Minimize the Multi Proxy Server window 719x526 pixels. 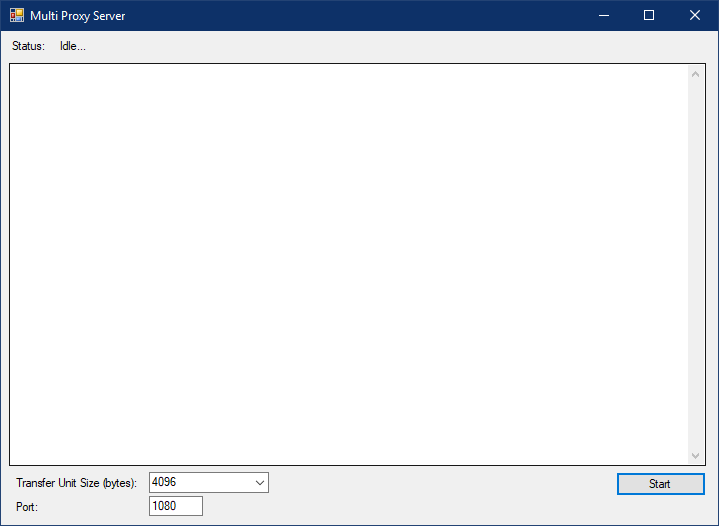point(603,16)
